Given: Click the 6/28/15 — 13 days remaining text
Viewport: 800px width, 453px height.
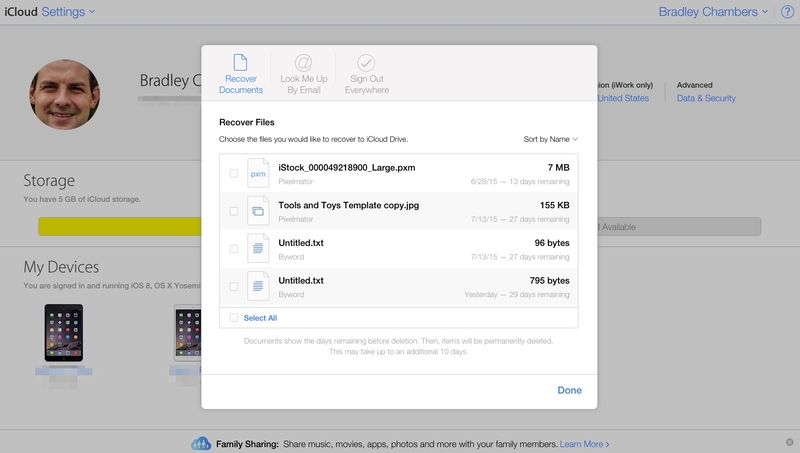Looking at the screenshot, I should click(x=520, y=182).
